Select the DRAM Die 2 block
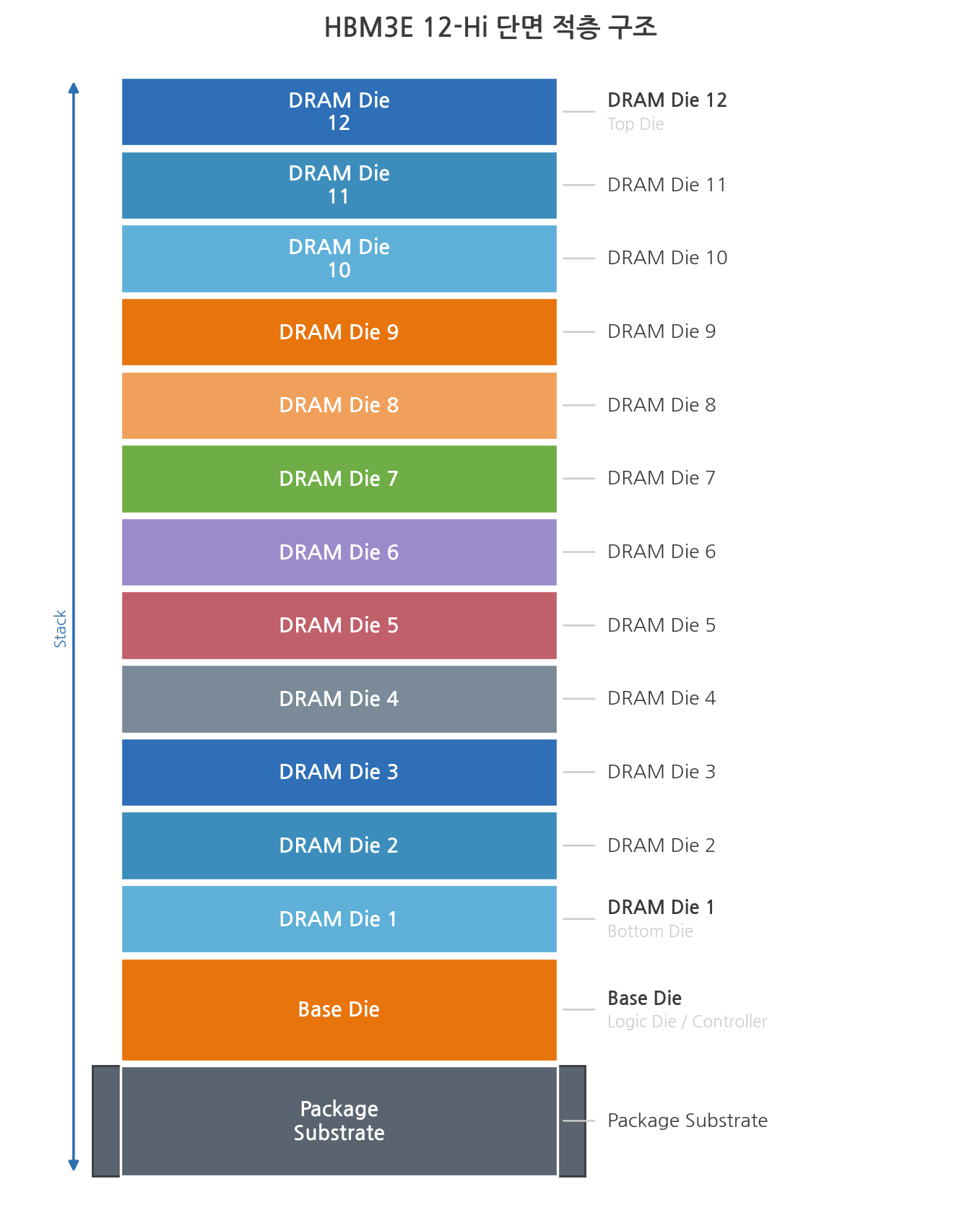 (x=339, y=845)
